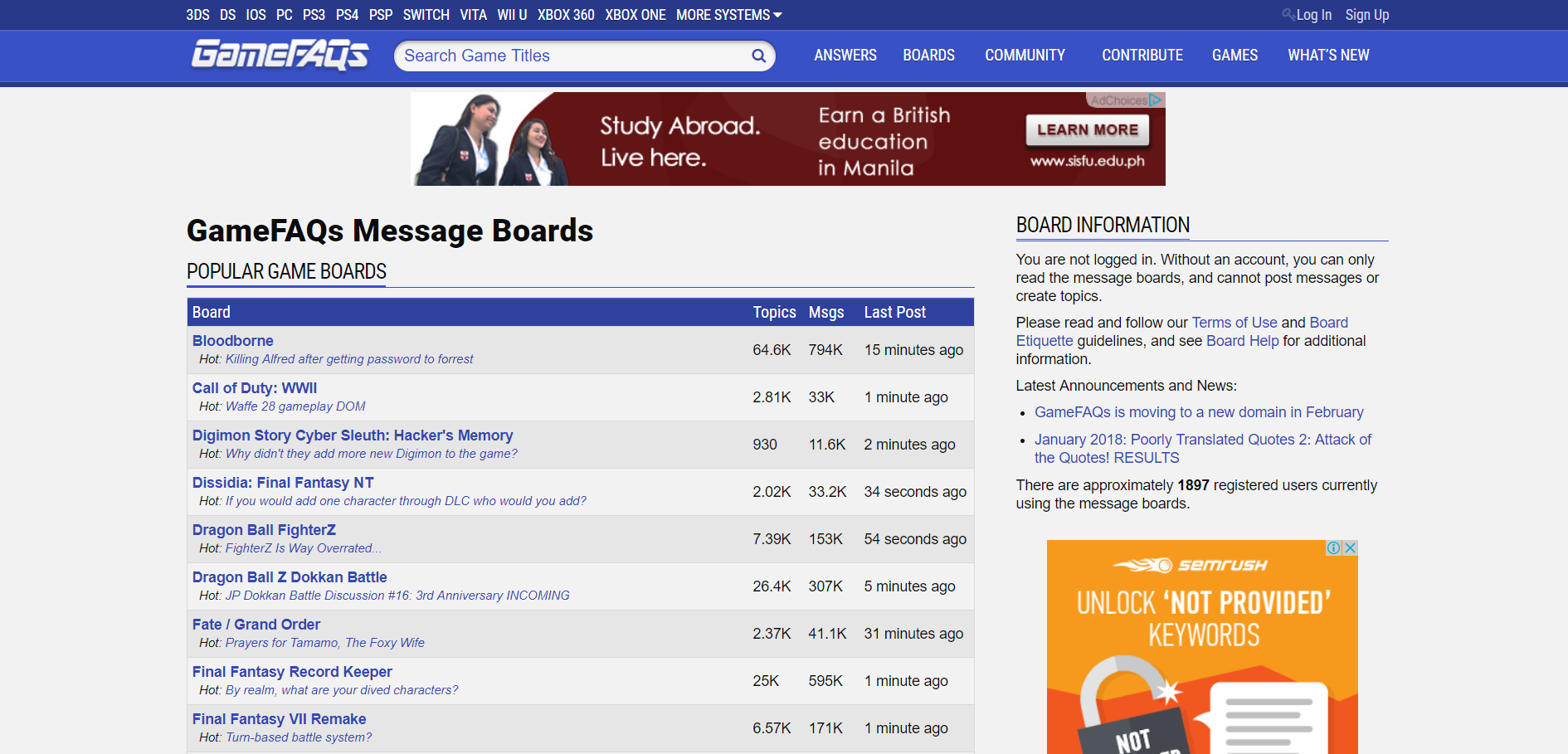The height and width of the screenshot is (754, 1568).
Task: Click the Search Game Titles field
Action: (572, 56)
